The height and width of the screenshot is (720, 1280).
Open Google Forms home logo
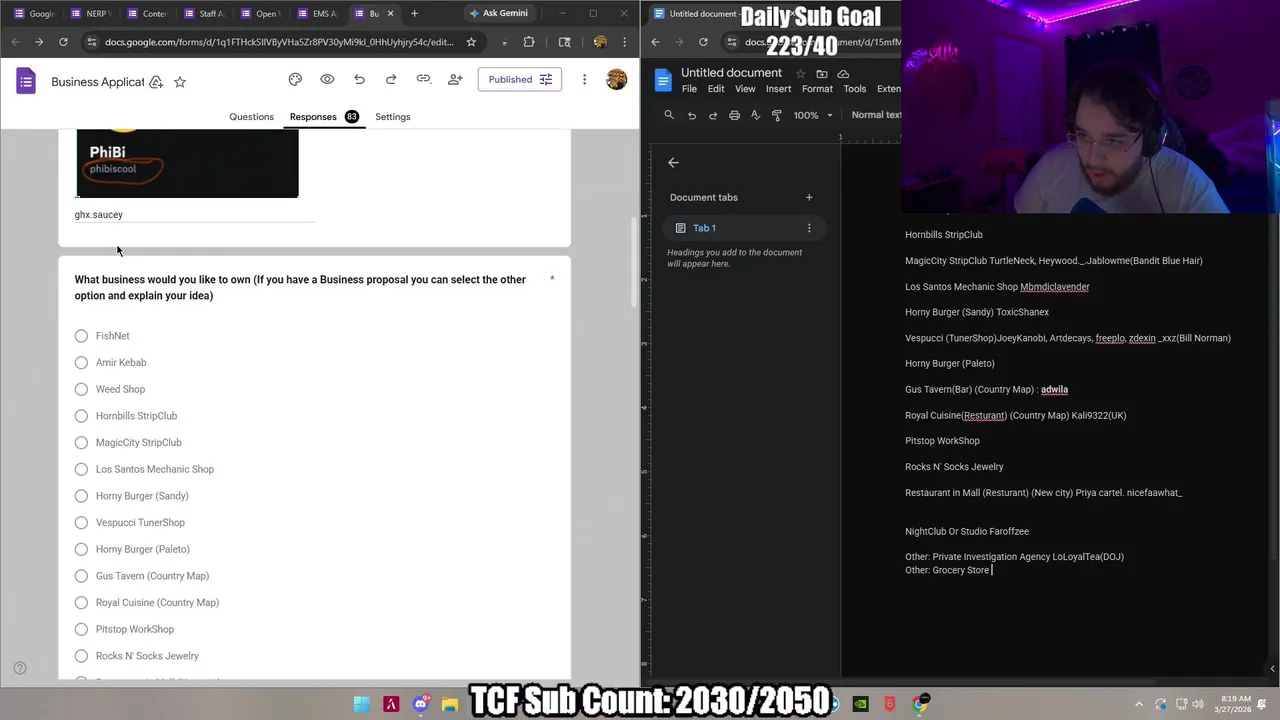(x=26, y=81)
